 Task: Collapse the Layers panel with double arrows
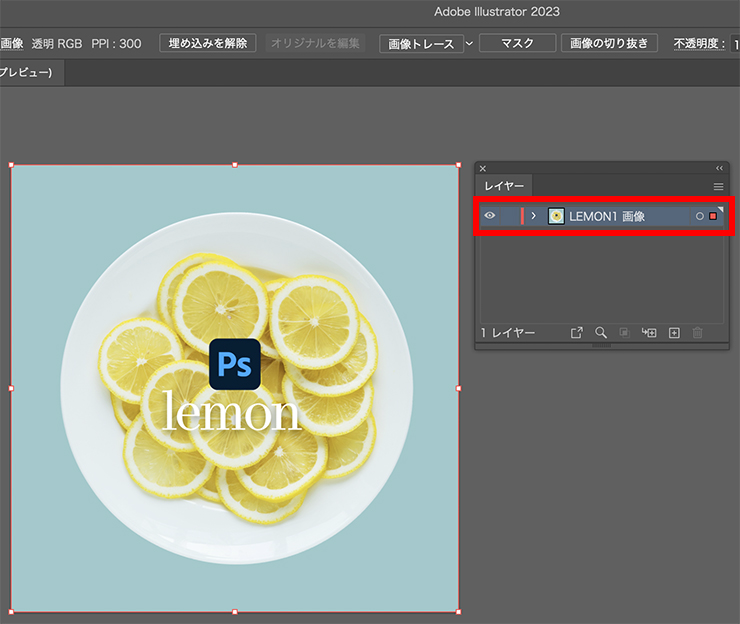point(719,168)
